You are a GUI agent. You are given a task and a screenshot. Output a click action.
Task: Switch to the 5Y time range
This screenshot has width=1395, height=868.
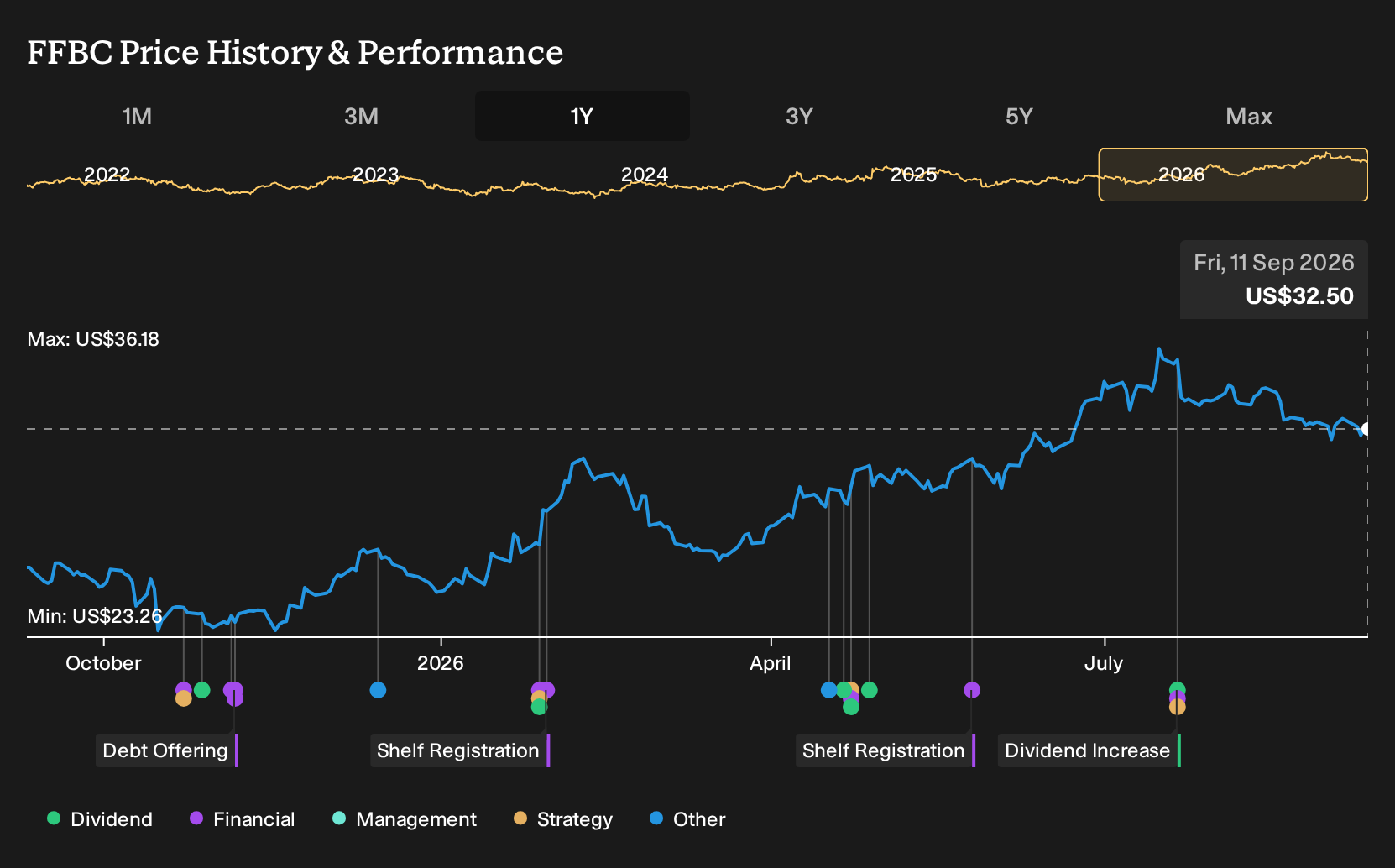(x=1019, y=116)
